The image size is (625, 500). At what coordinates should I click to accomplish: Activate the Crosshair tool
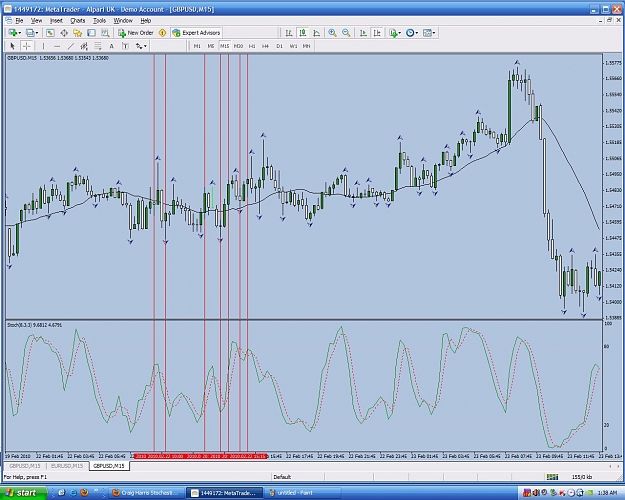pos(26,46)
